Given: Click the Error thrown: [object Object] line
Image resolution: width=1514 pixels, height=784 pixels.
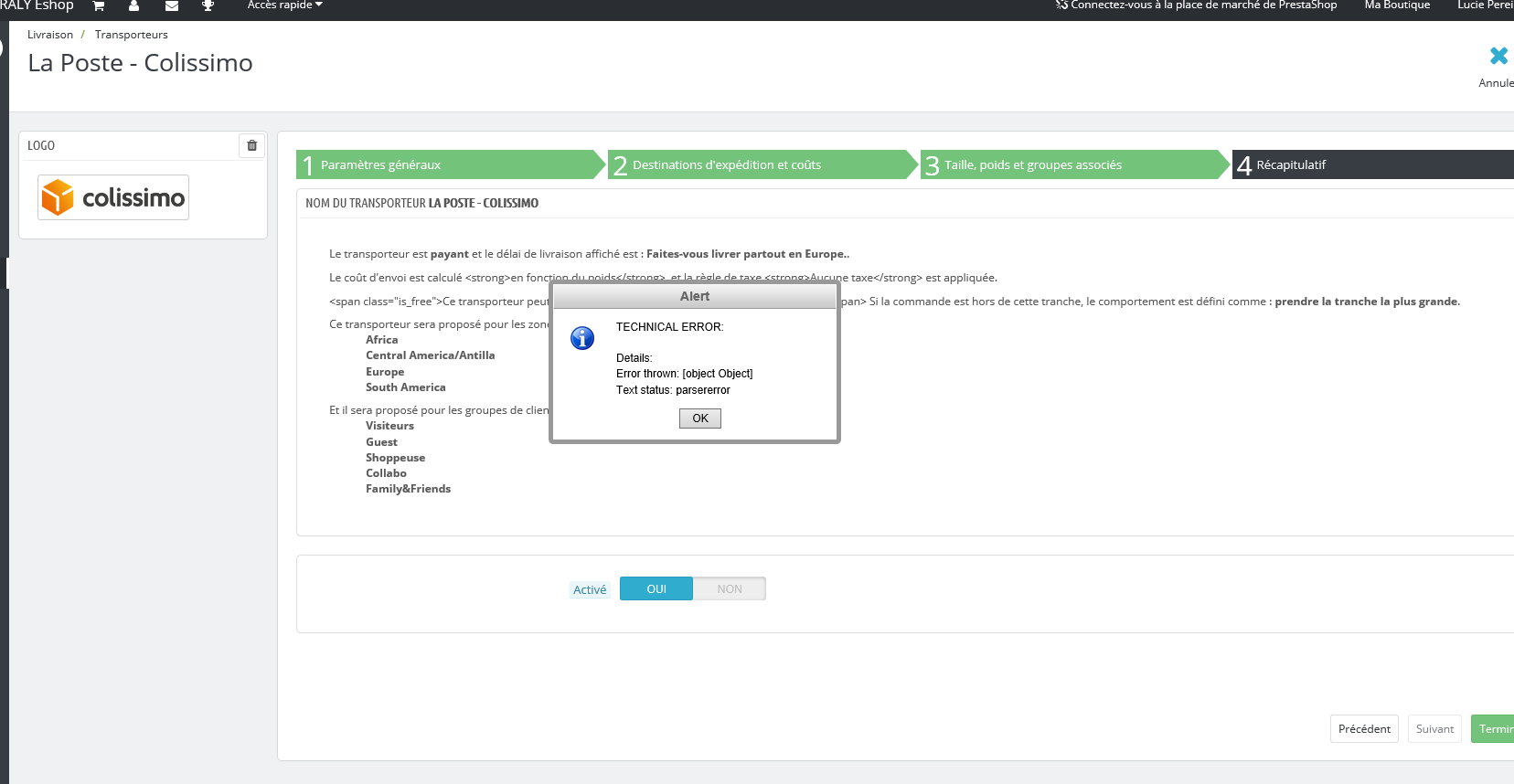Looking at the screenshot, I should 685,374.
